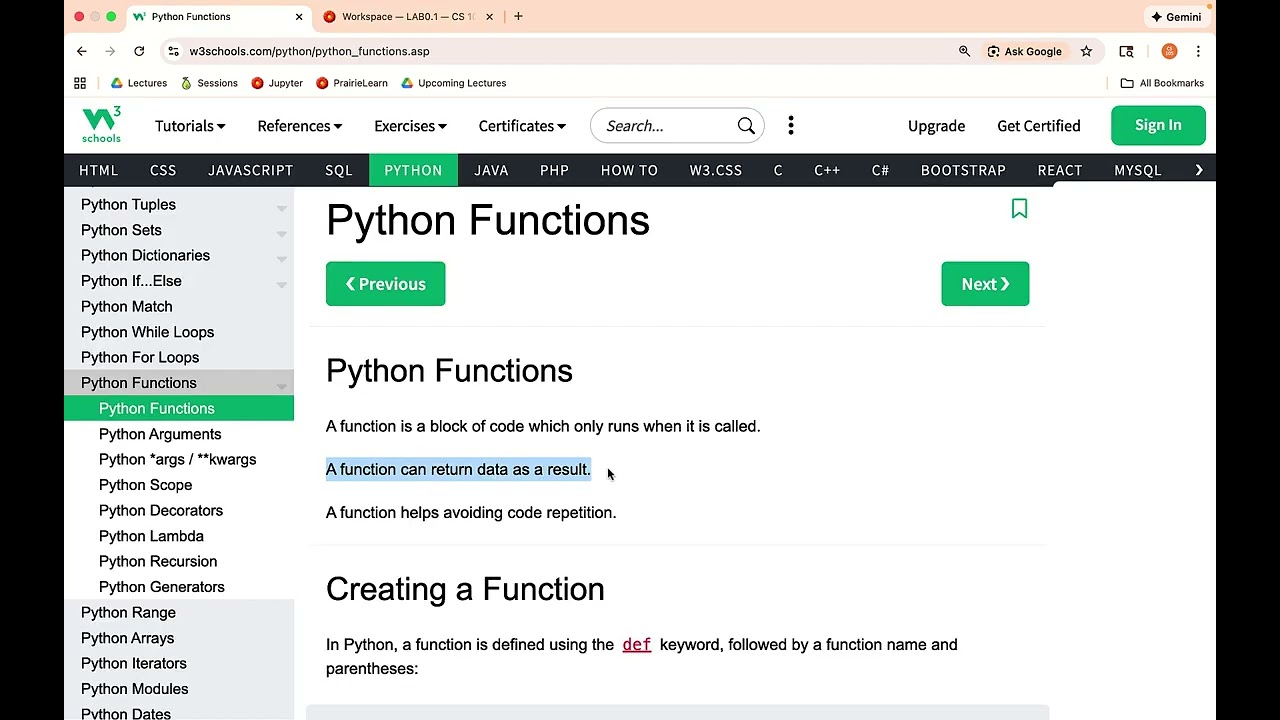Reload the page

coord(139,51)
